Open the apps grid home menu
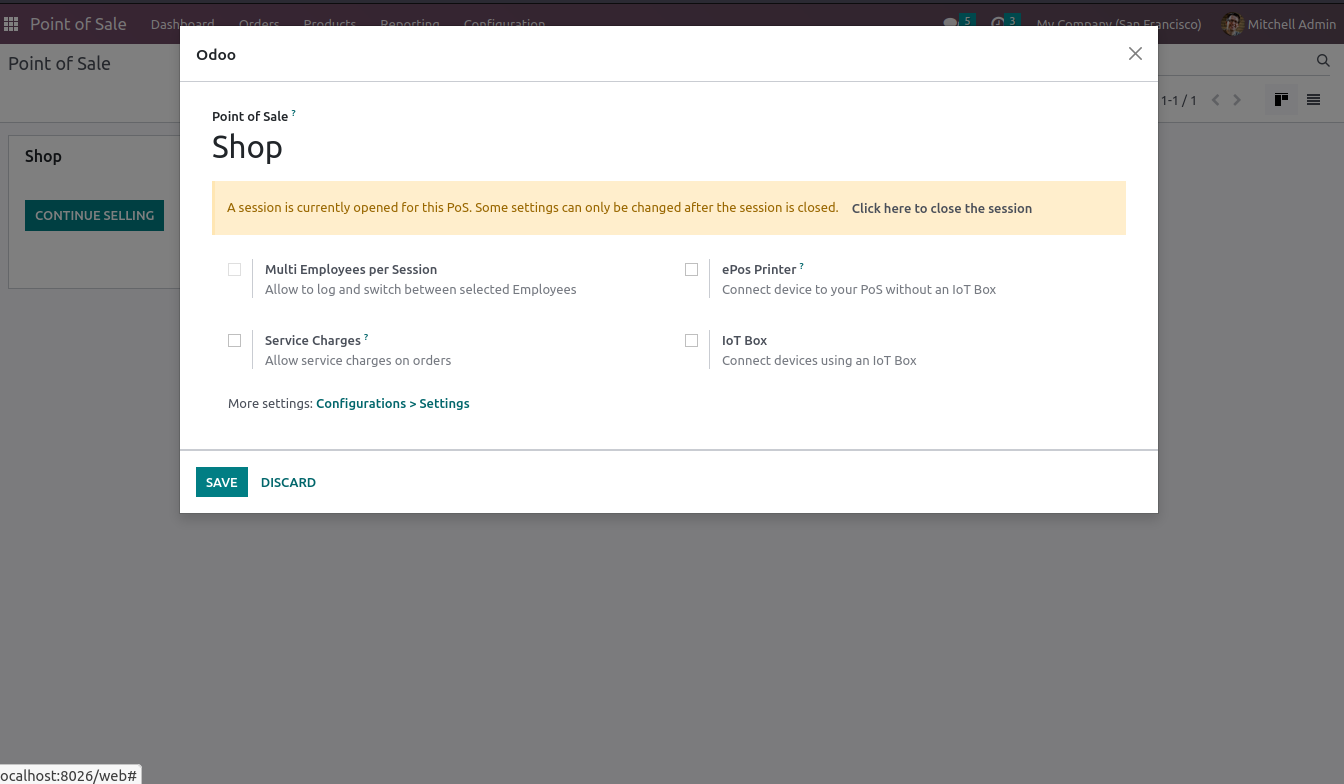This screenshot has height=784, width=1344. (x=11, y=24)
